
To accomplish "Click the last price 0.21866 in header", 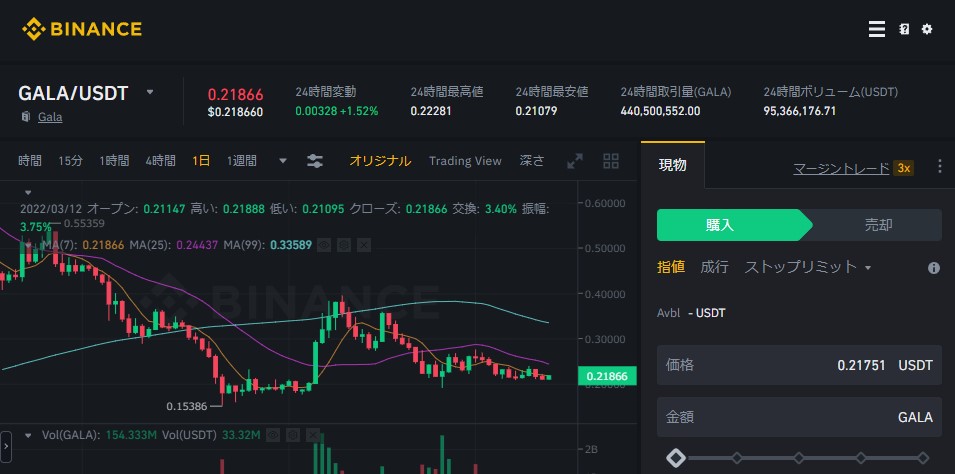I will tap(236, 95).
